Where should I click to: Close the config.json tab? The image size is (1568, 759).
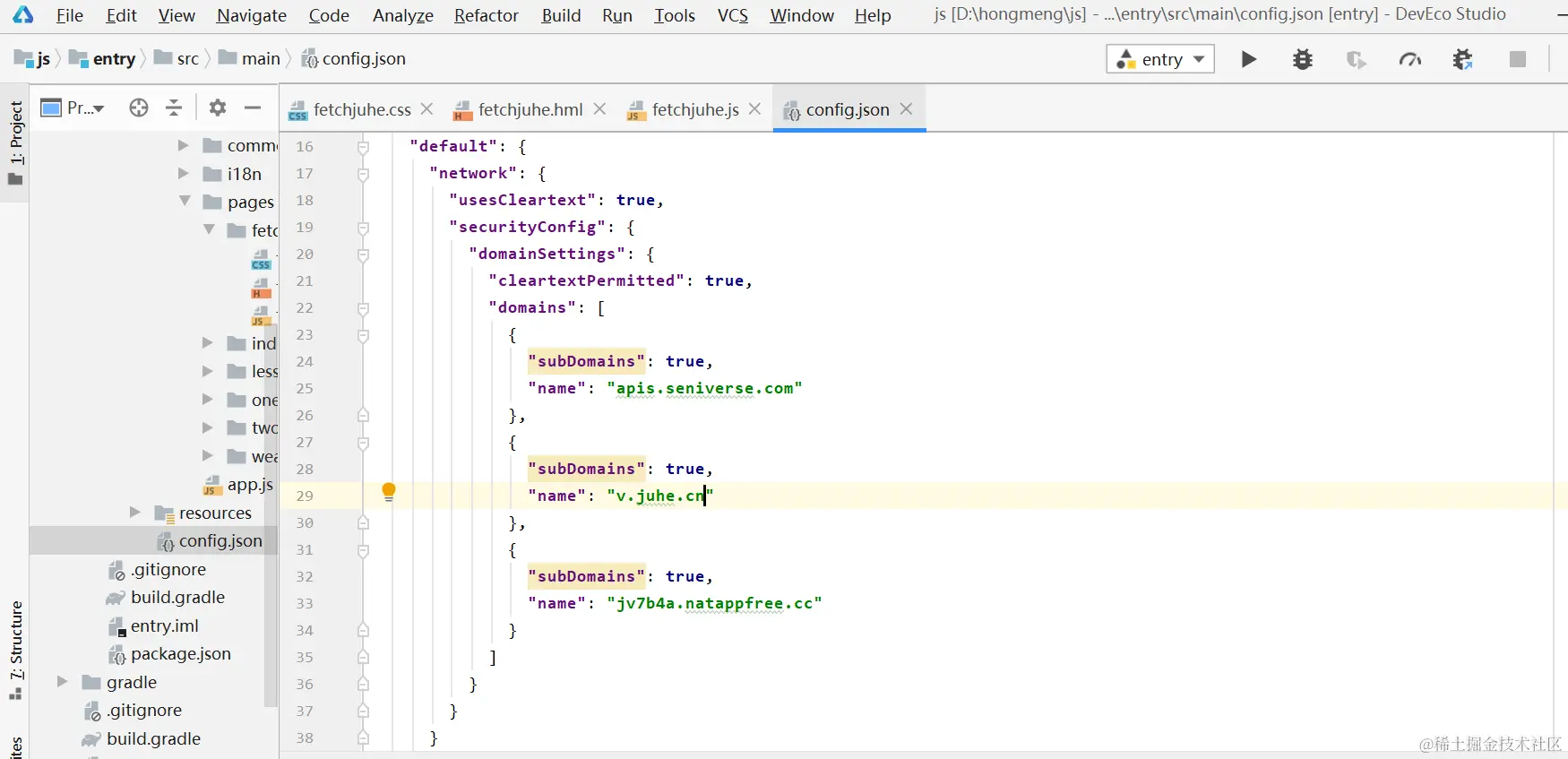tap(906, 108)
